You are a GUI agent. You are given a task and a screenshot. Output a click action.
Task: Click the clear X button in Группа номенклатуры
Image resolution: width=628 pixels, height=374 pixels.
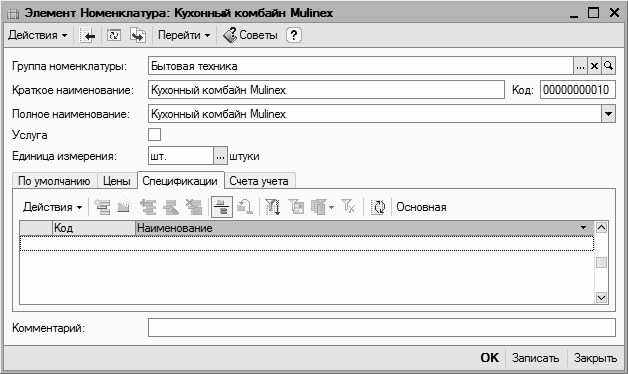pyautogui.click(x=594, y=66)
